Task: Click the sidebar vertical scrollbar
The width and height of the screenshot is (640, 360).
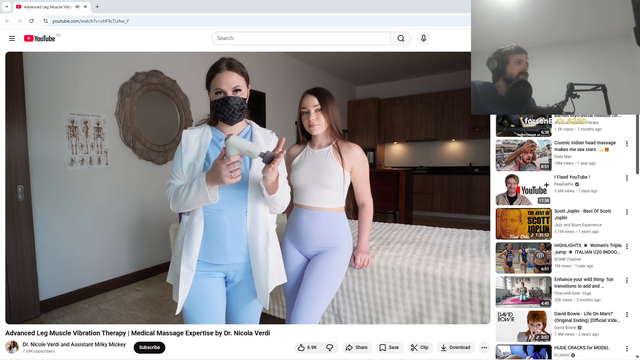Action: coord(637,145)
